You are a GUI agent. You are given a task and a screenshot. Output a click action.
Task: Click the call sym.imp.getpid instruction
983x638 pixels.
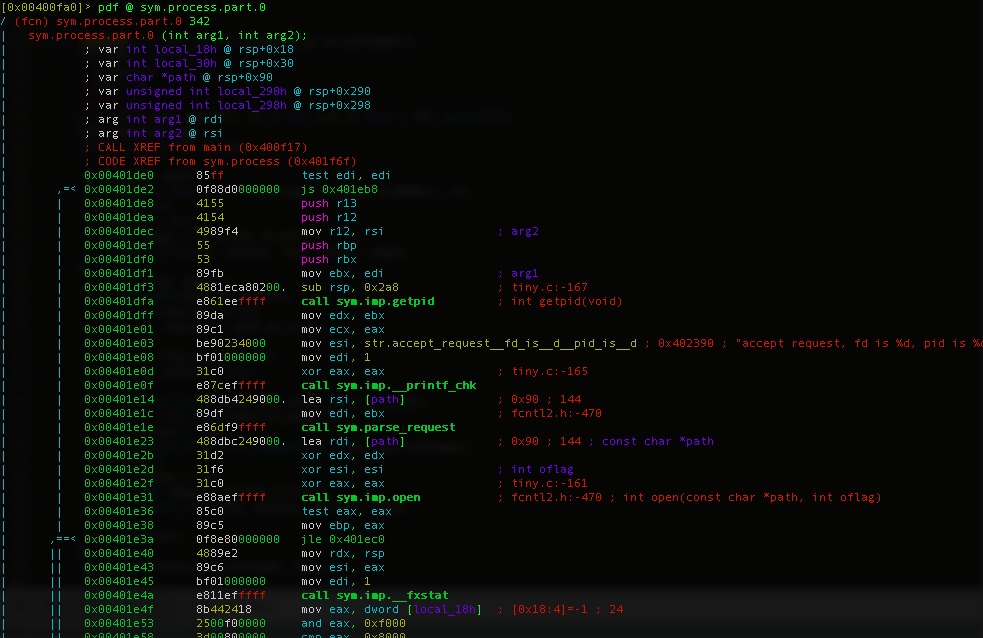pyautogui.click(x=367, y=301)
